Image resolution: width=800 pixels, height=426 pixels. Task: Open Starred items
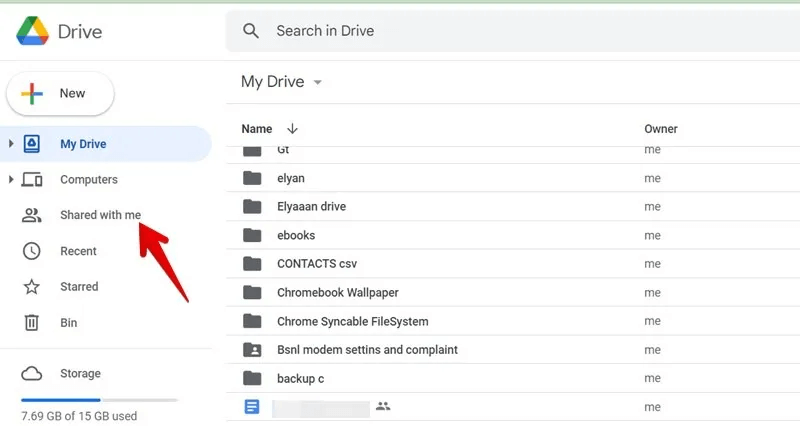click(79, 287)
